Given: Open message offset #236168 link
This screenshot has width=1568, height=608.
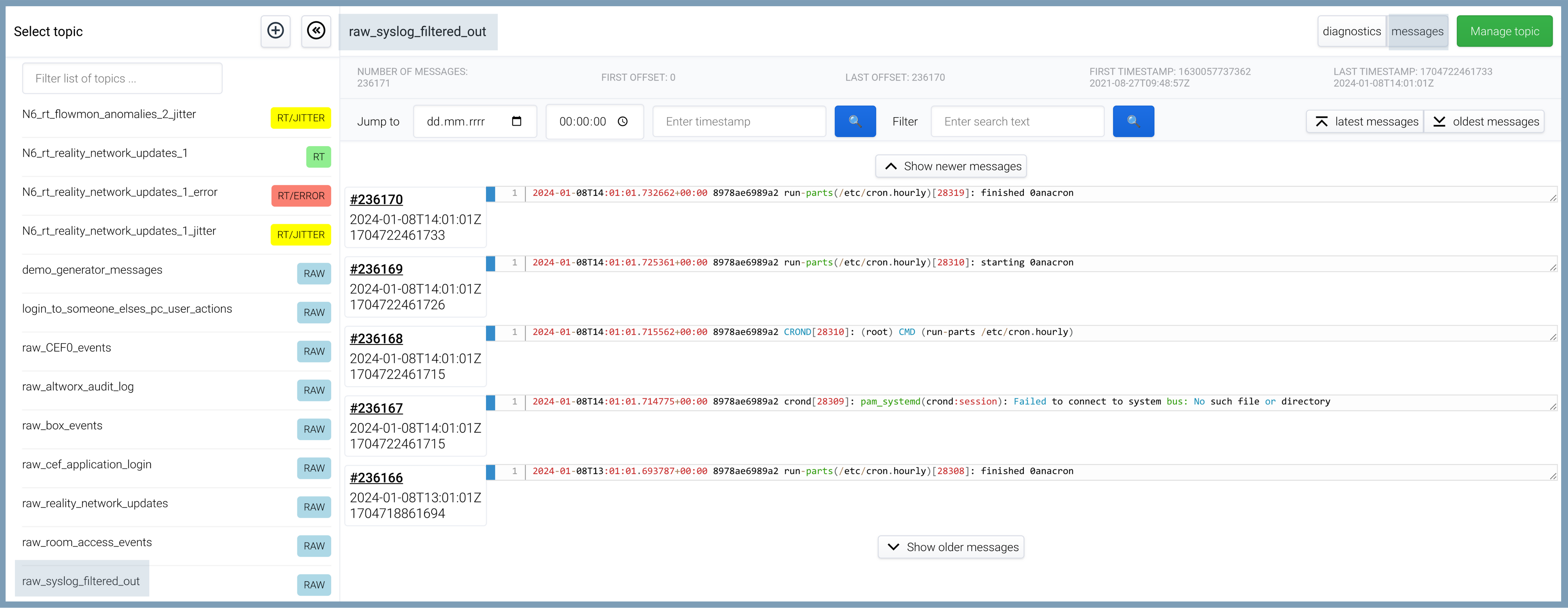Looking at the screenshot, I should pos(376,338).
